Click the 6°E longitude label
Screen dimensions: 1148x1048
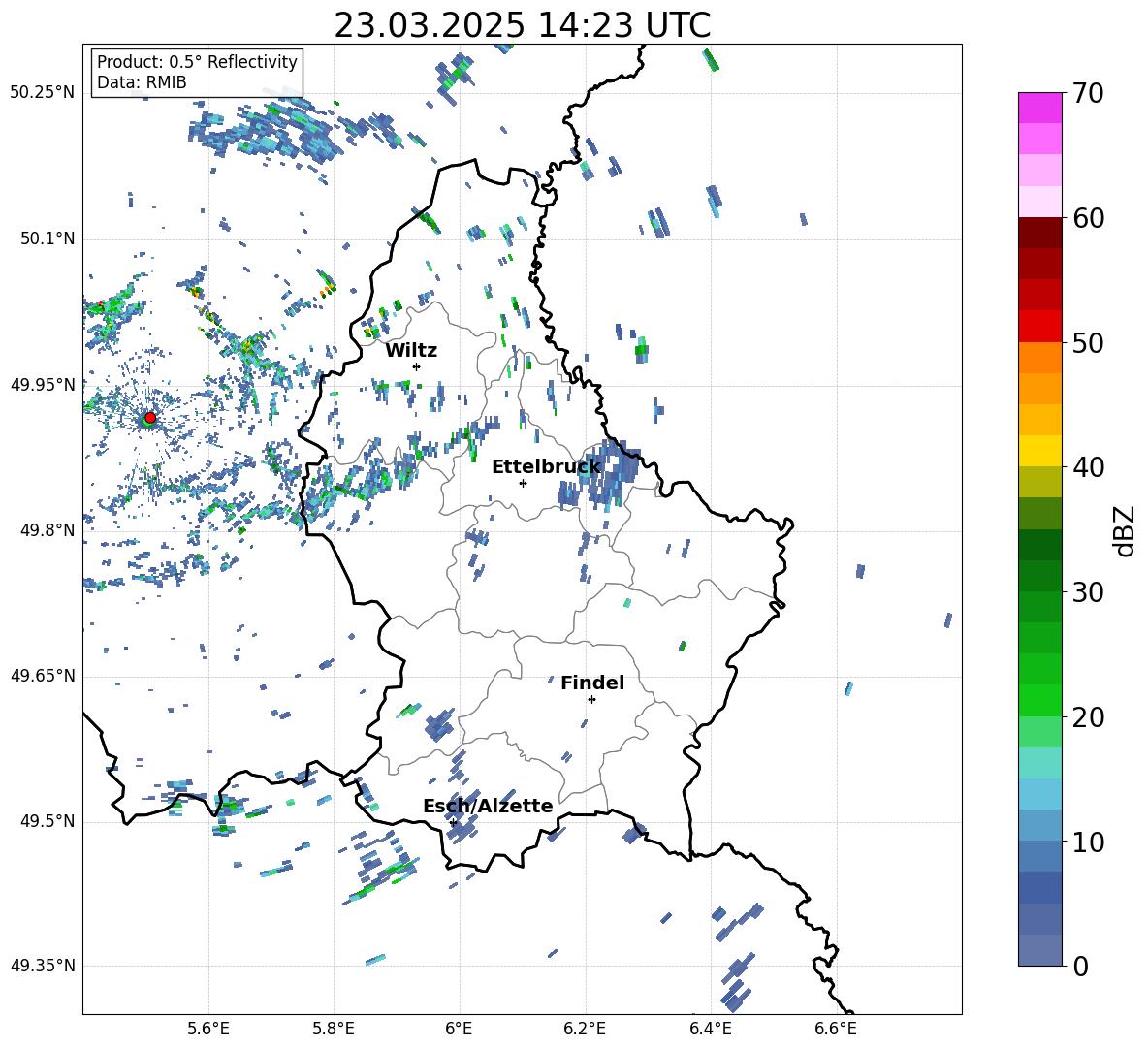point(459,1029)
